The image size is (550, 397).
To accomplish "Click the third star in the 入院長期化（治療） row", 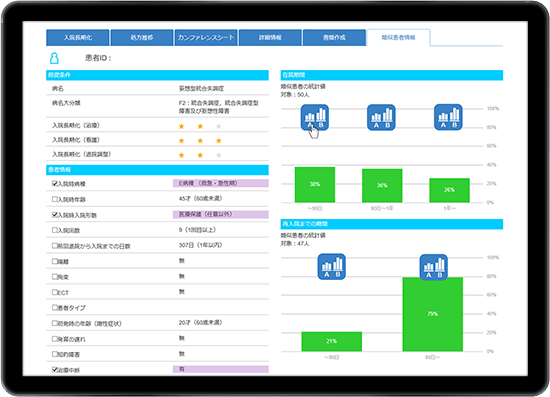I will pos(219,126).
